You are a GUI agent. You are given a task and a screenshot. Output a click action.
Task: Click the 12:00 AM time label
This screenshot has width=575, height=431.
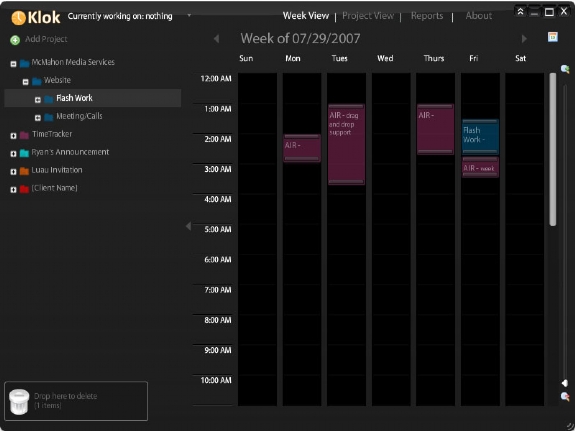(x=216, y=78)
